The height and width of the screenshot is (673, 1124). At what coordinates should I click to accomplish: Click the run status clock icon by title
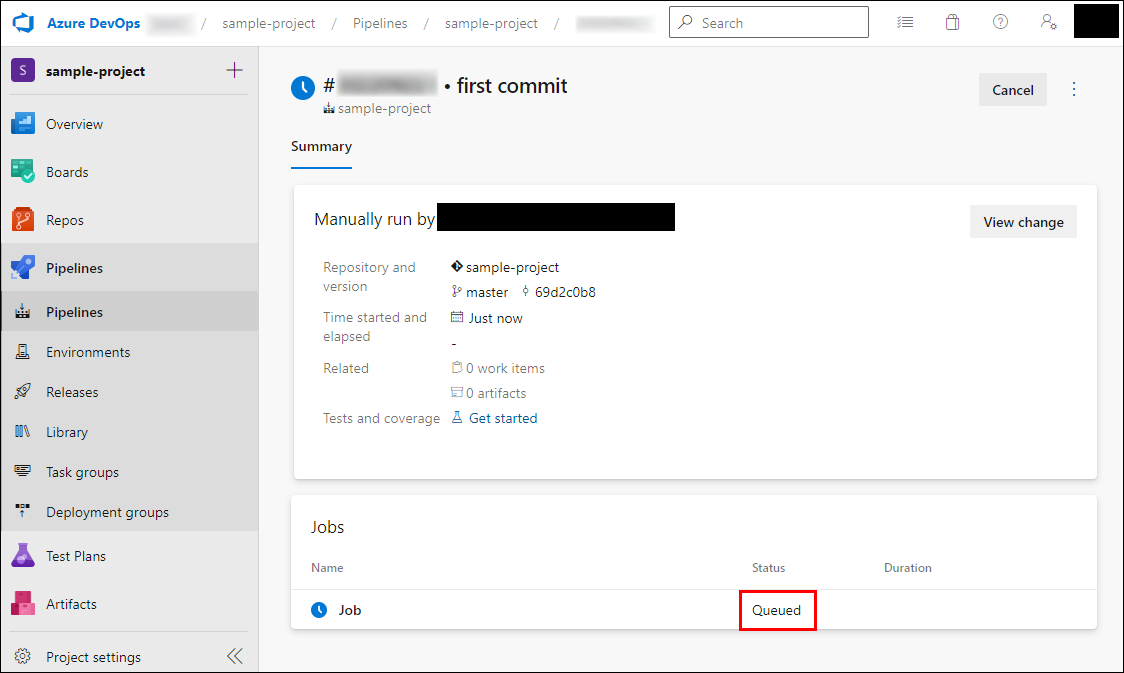coord(303,88)
